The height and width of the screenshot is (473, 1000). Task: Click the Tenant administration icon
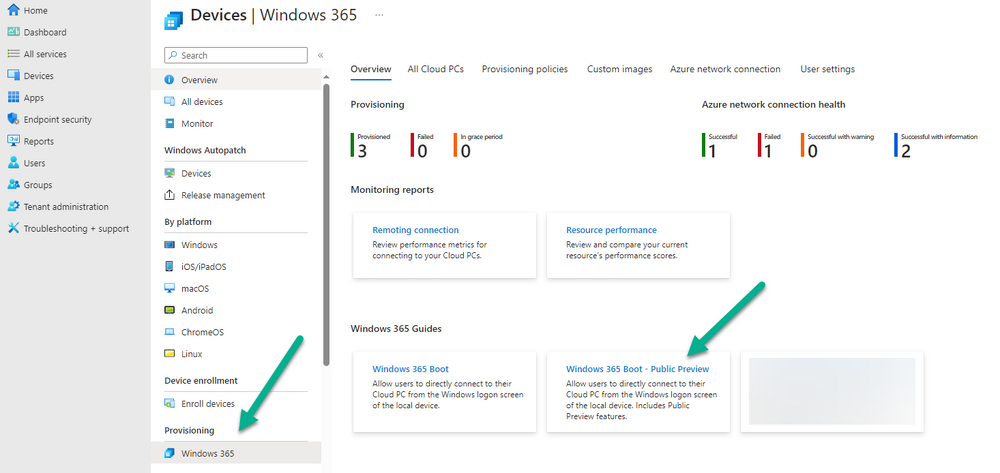click(13, 207)
